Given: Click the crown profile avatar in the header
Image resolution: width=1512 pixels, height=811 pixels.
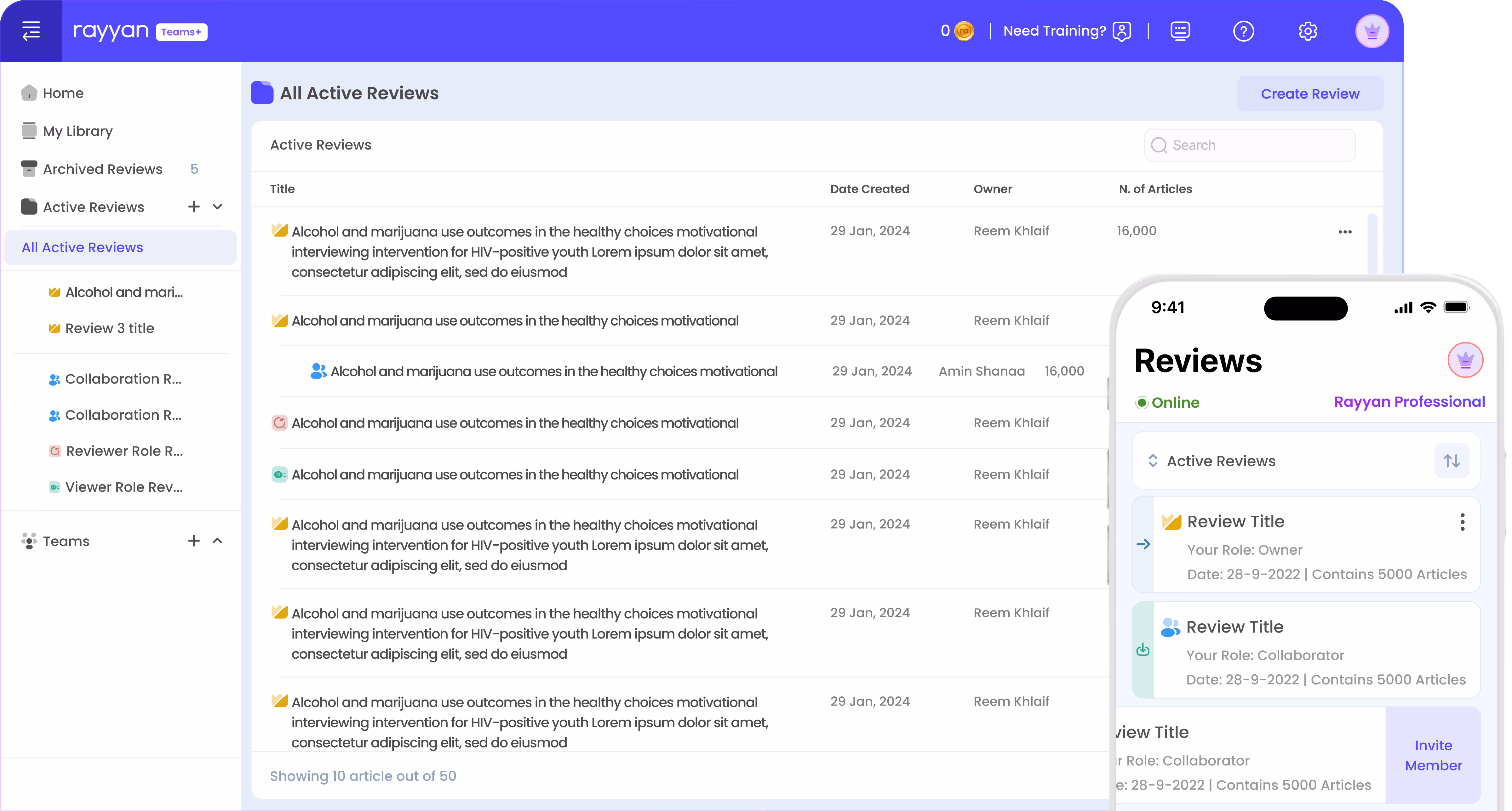Looking at the screenshot, I should click(1372, 31).
